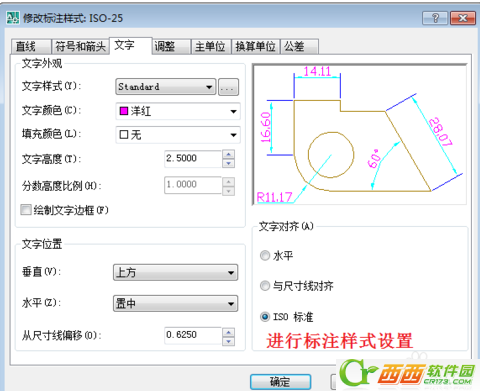Click the AutoCAD dialog title icon
The image size is (480, 391).
pos(13,18)
